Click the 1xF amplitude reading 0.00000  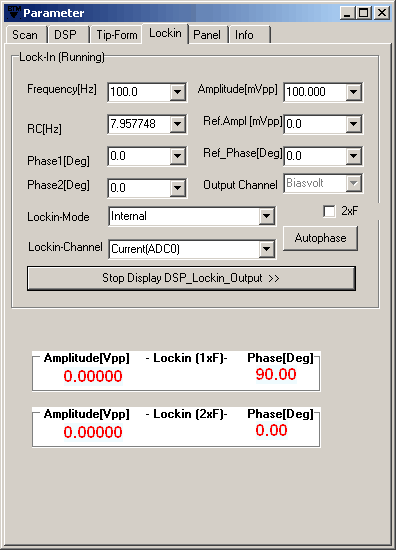pyautogui.click(x=93, y=376)
